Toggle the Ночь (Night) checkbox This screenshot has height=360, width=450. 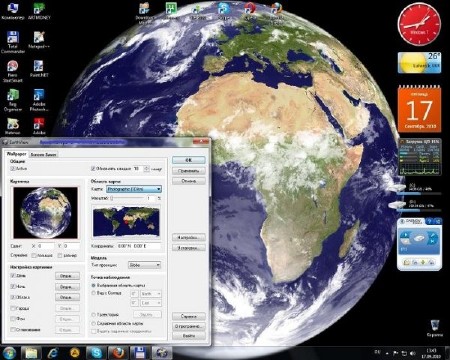[13, 286]
